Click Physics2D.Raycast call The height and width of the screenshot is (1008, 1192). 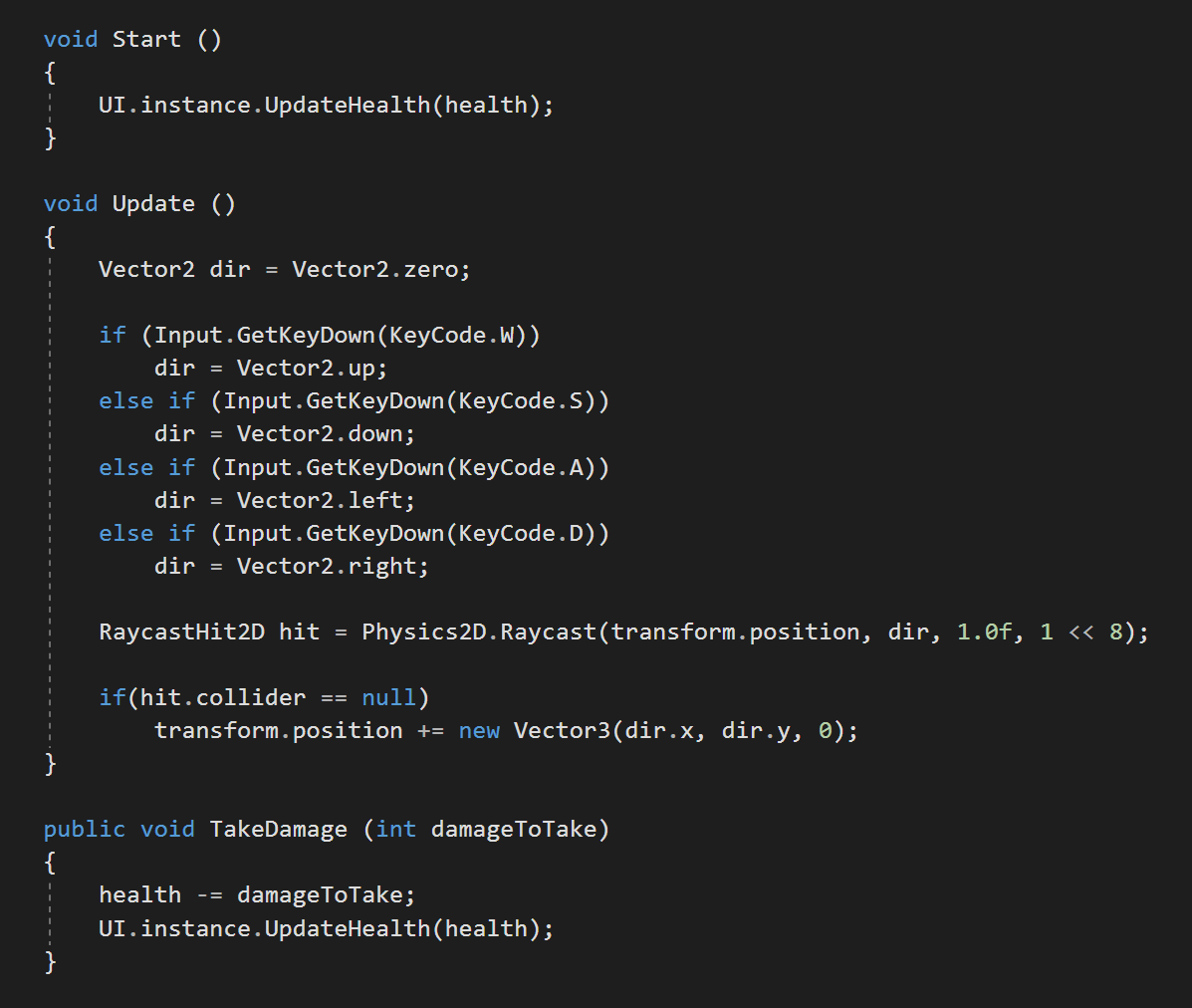point(480,631)
